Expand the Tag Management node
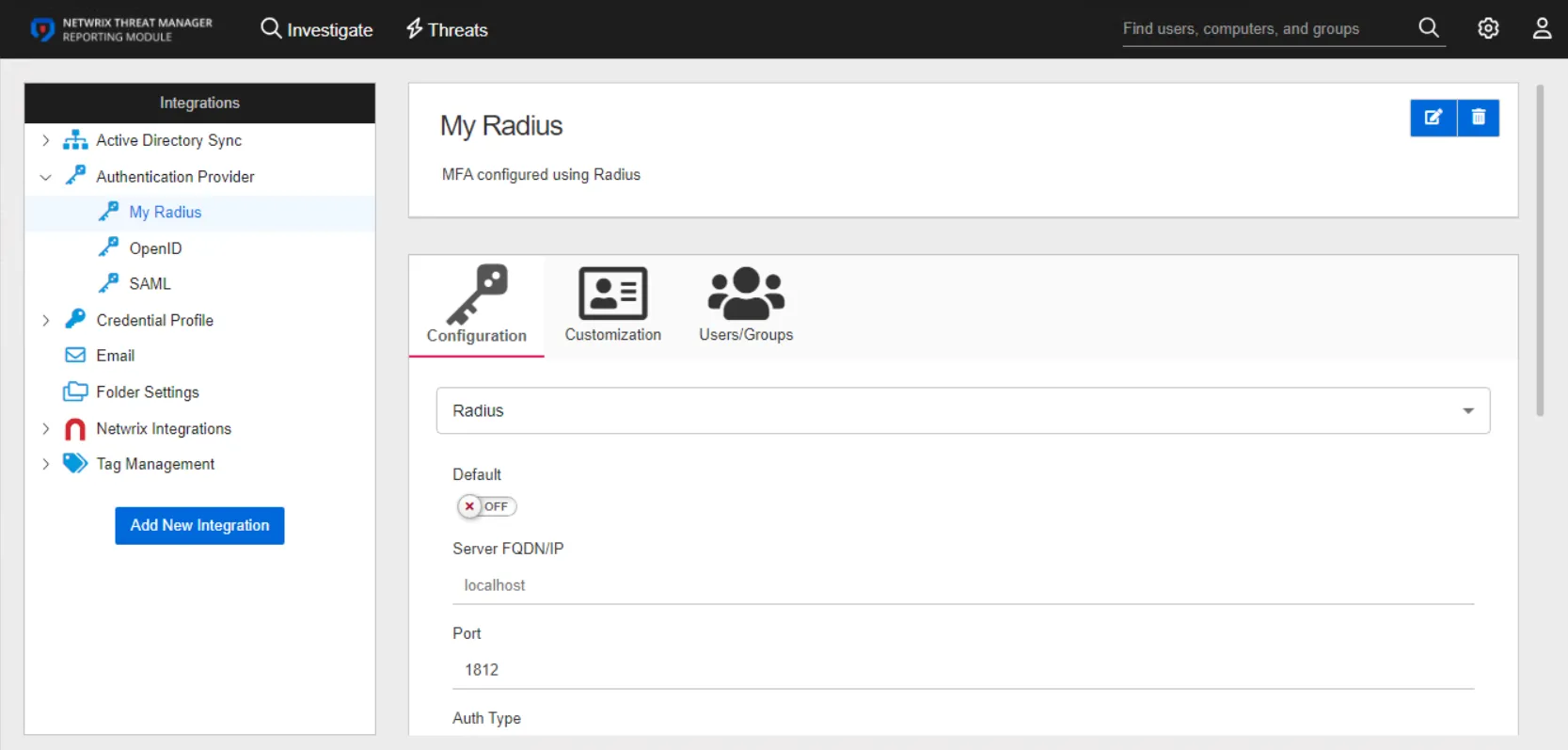This screenshot has width=1568, height=750. 45,464
